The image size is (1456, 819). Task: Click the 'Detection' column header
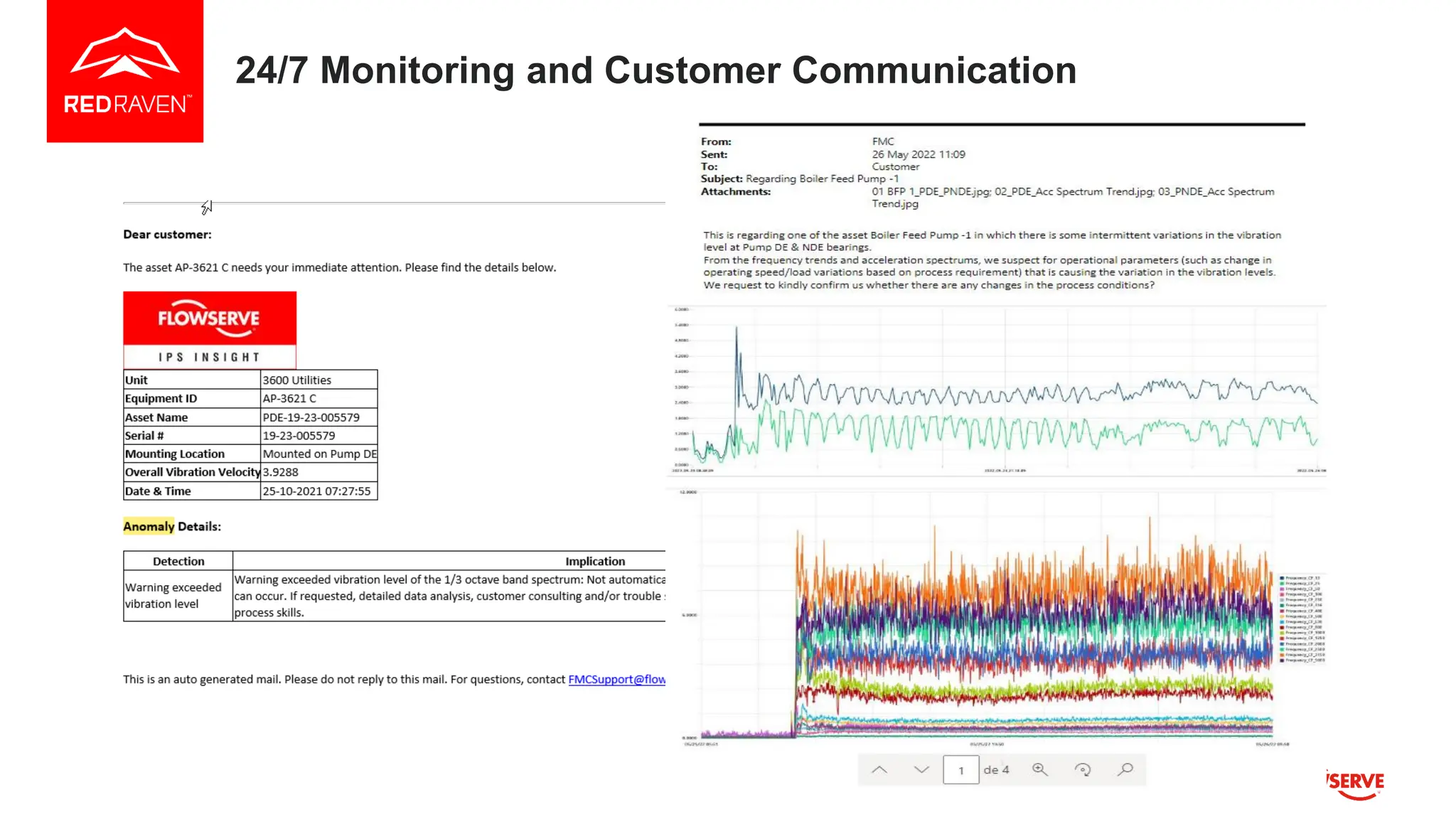tap(178, 562)
